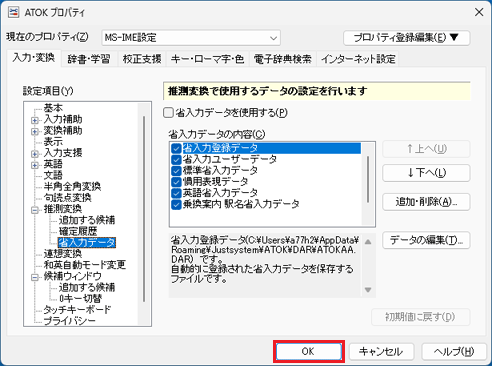Select 0キー切替 in the tree

80,298
